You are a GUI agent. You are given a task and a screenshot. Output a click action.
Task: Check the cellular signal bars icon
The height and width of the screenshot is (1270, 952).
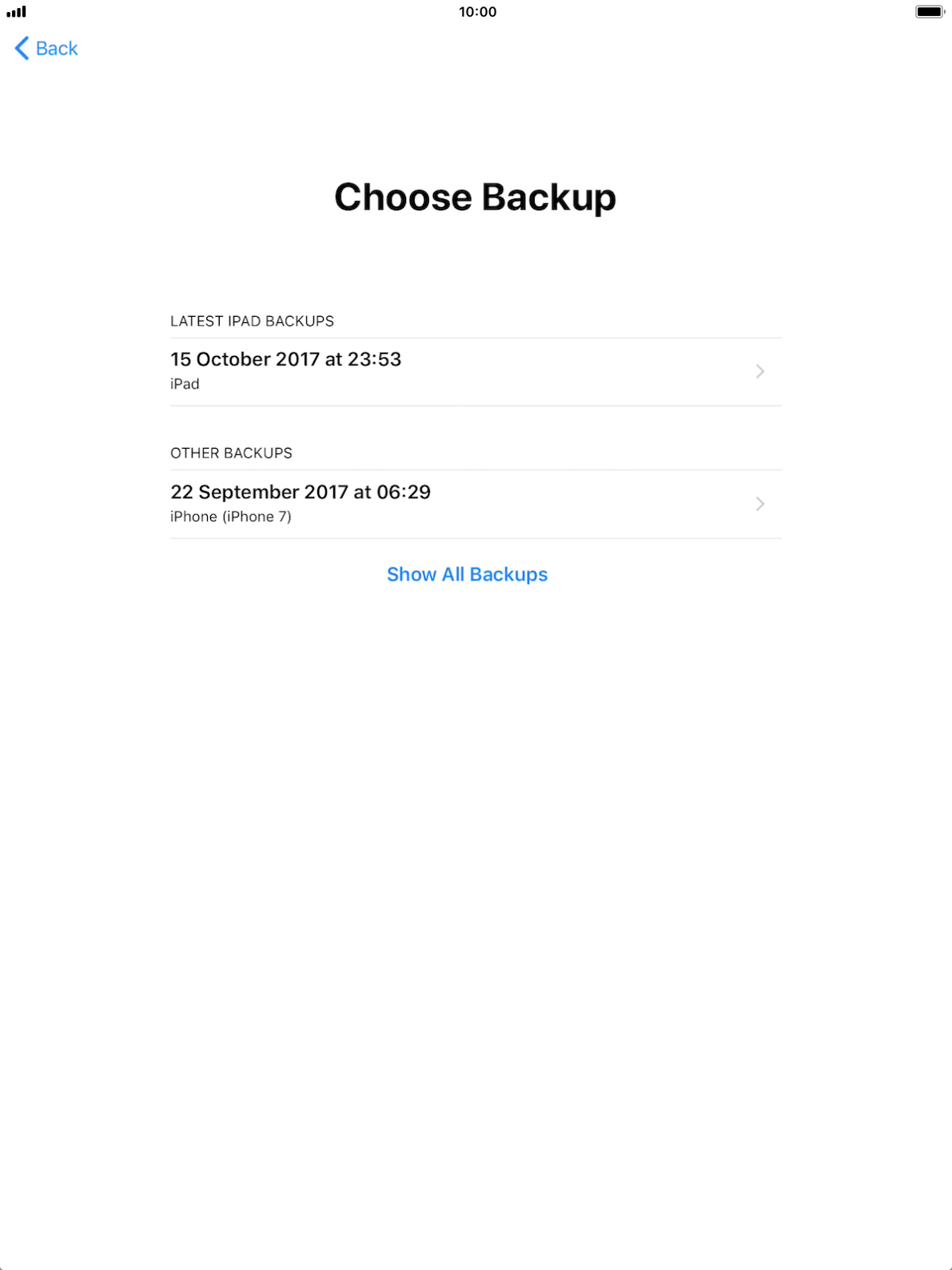click(16, 12)
